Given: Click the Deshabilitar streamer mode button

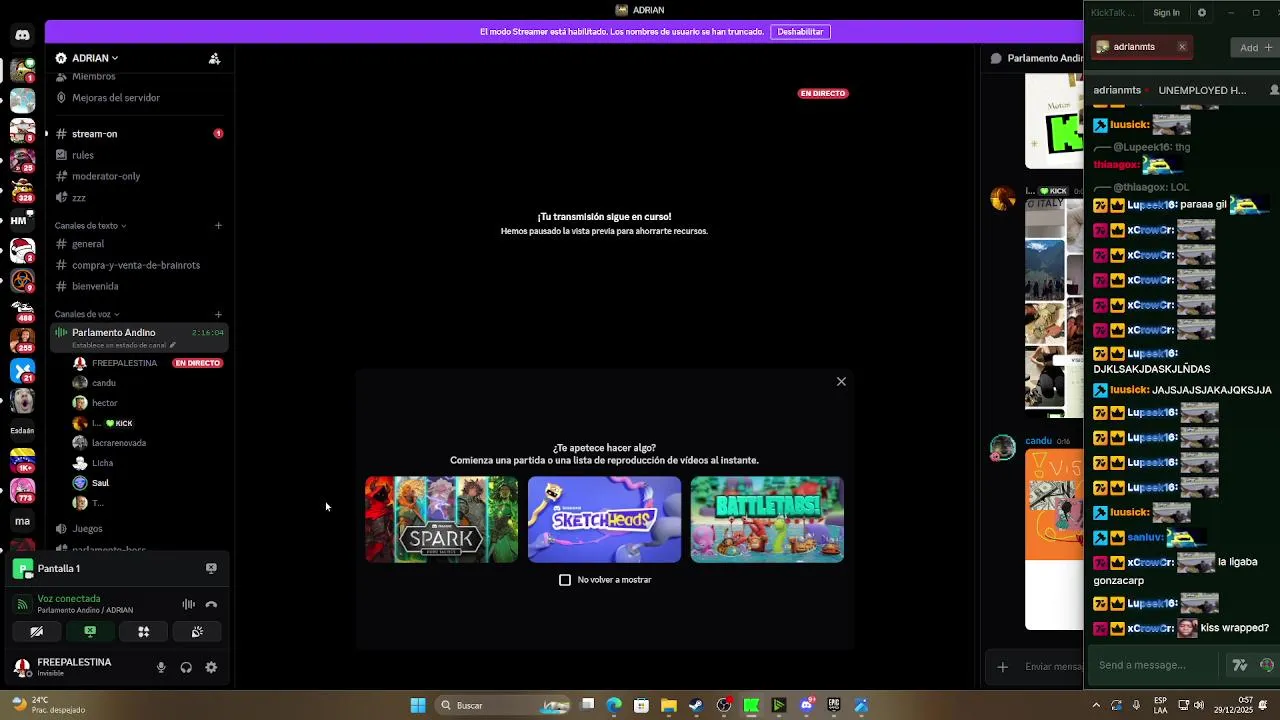Looking at the screenshot, I should pos(800,32).
